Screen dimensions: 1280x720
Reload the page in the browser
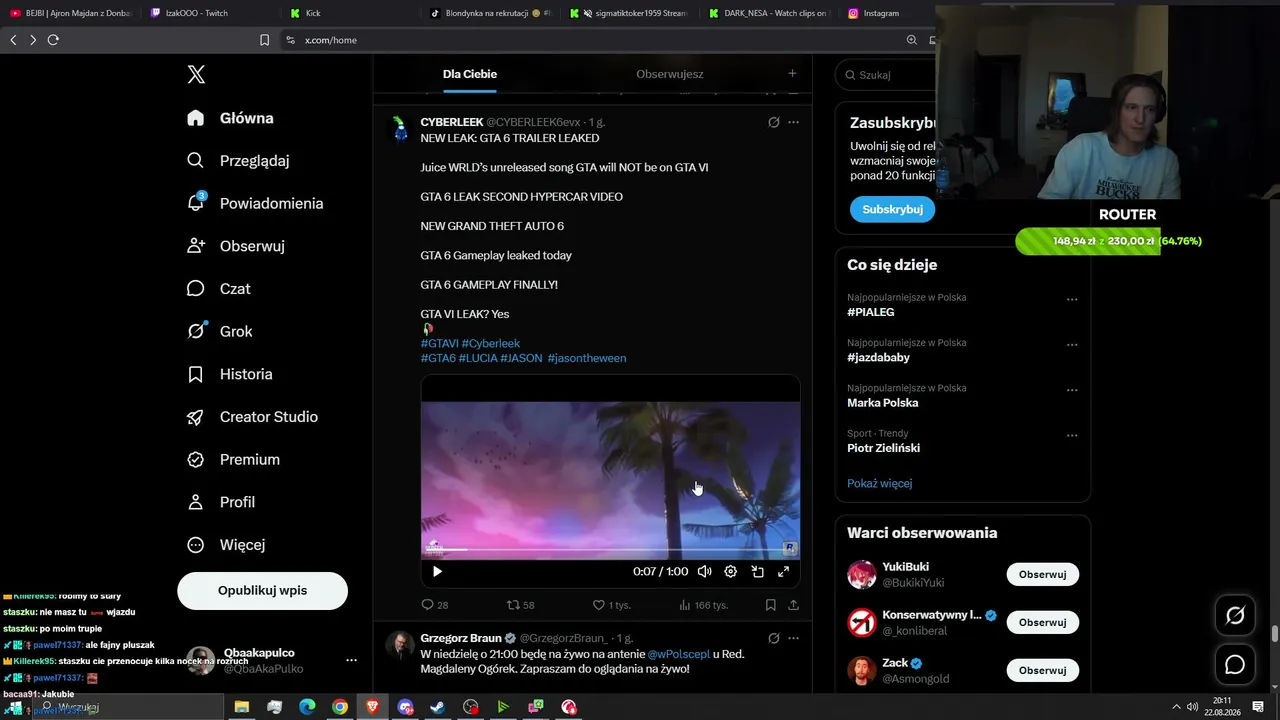tap(53, 40)
